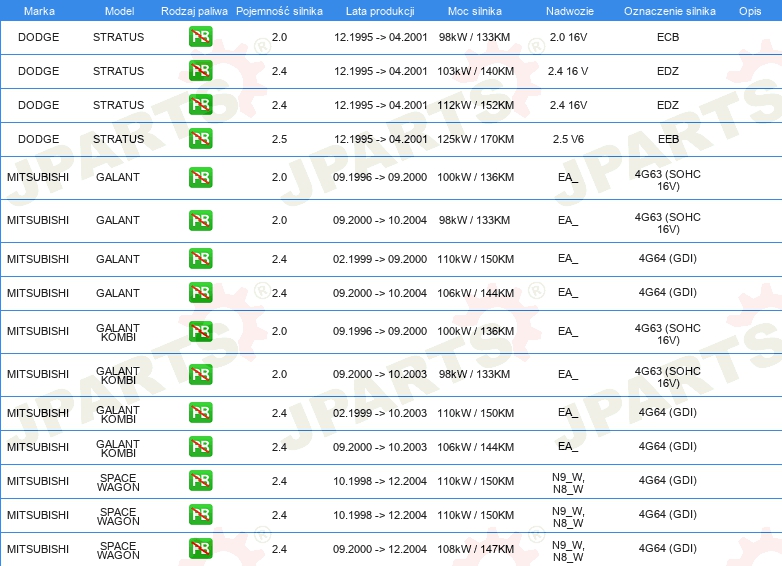Click fuel icon in Galant 106kW 10.2004 row
This screenshot has width=782, height=566.
(200, 293)
